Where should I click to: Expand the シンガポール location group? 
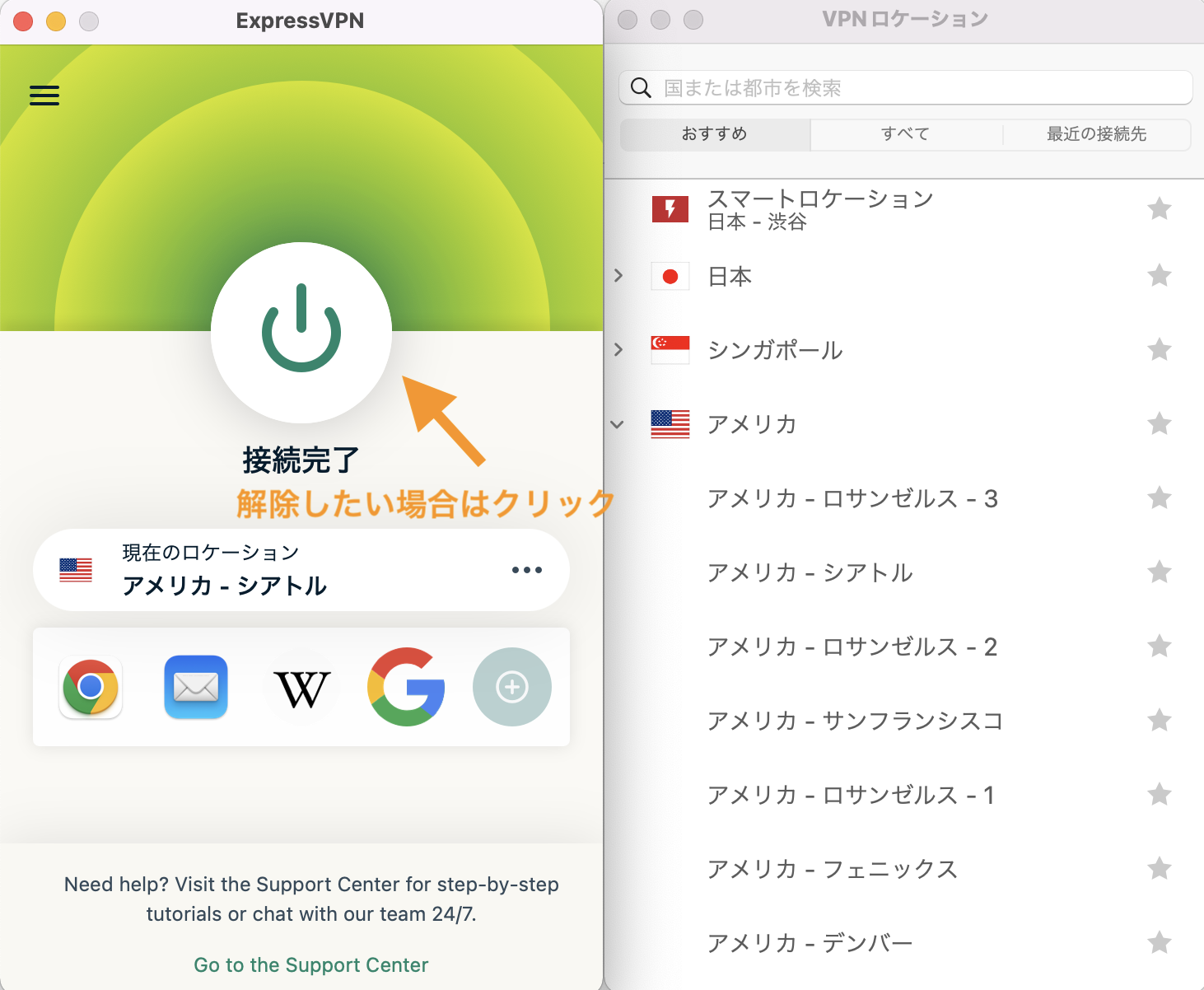[x=618, y=349]
